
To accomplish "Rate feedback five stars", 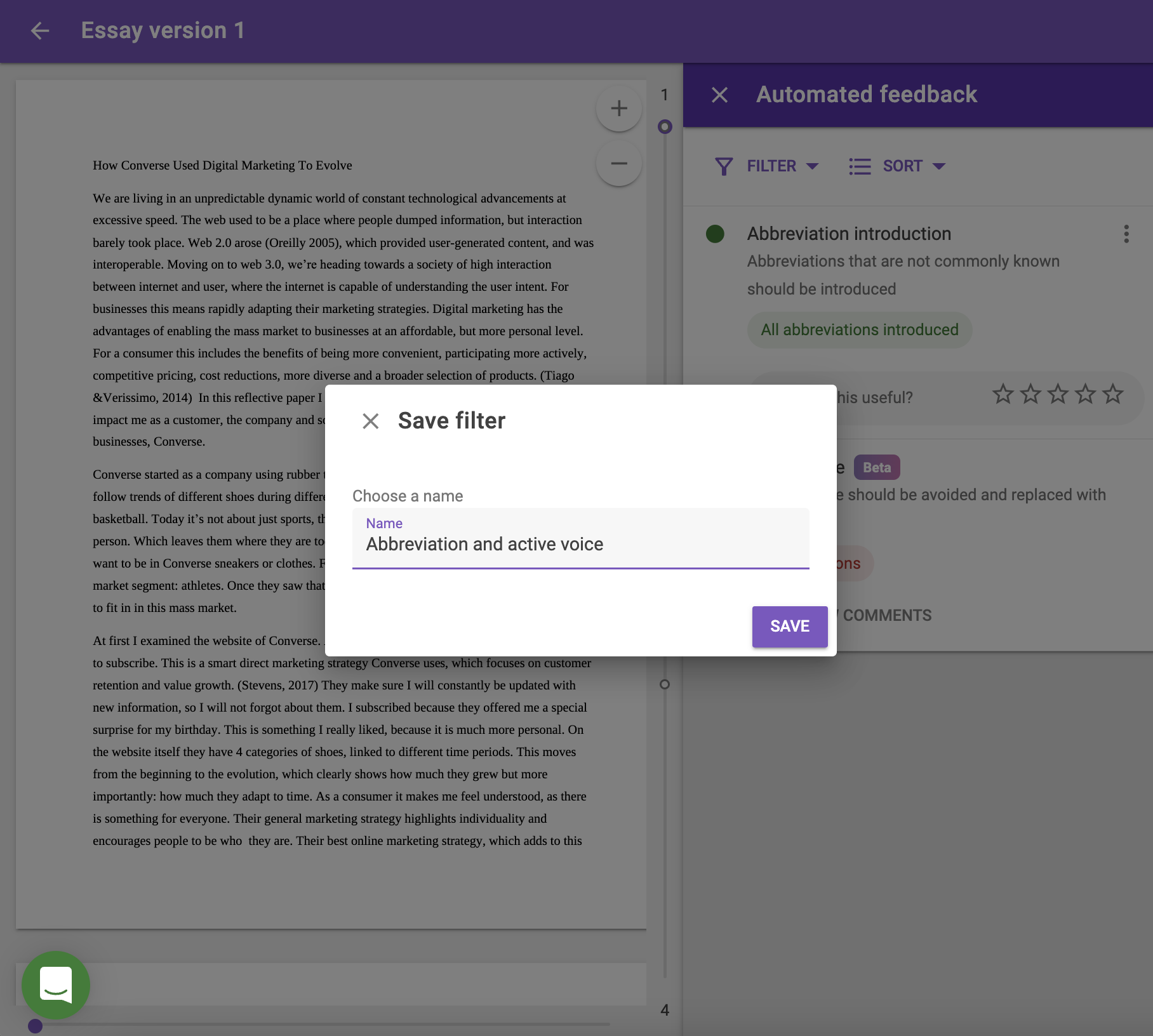I will pos(1112,394).
